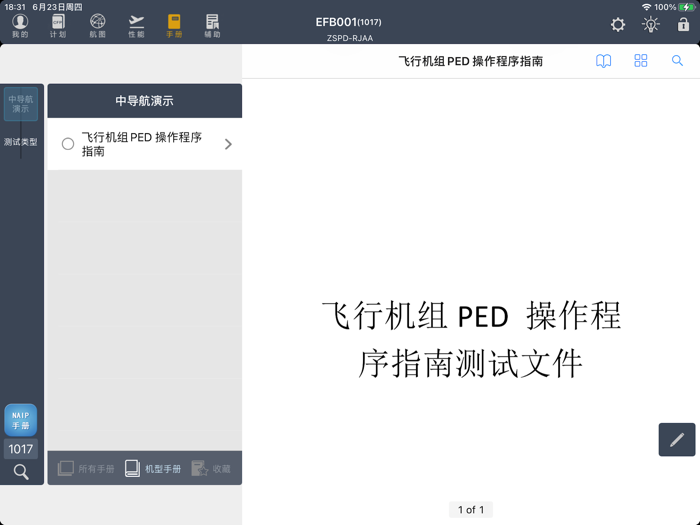Select the 手册 manuals tab
The height and width of the screenshot is (525, 700).
point(174,26)
